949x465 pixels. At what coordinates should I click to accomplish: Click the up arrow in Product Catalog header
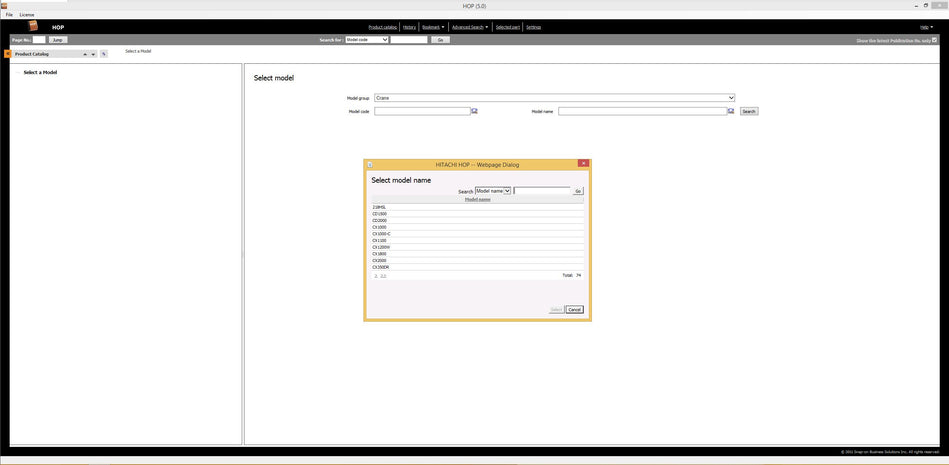[x=85, y=54]
